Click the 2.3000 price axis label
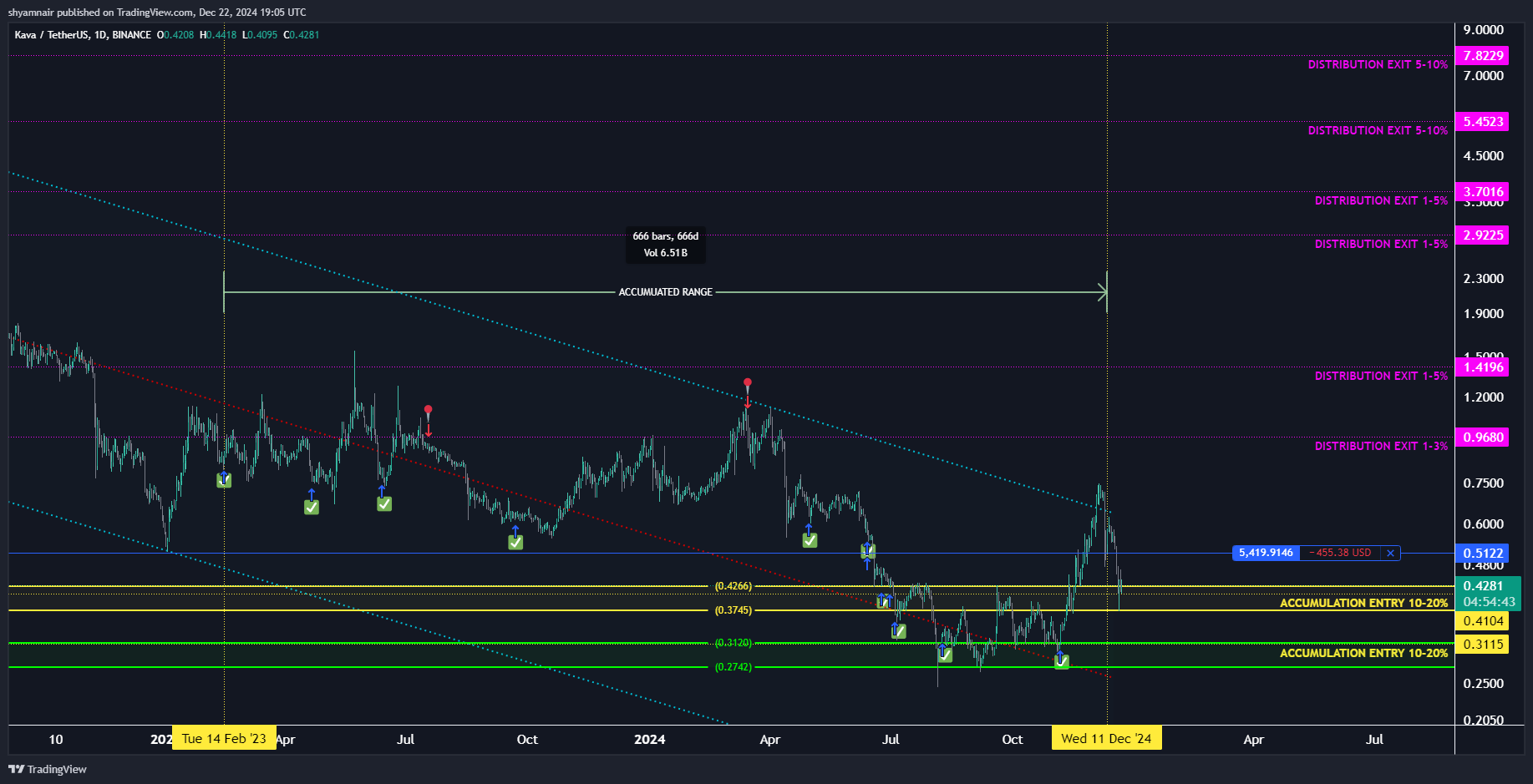The image size is (1533, 784). (x=1483, y=279)
